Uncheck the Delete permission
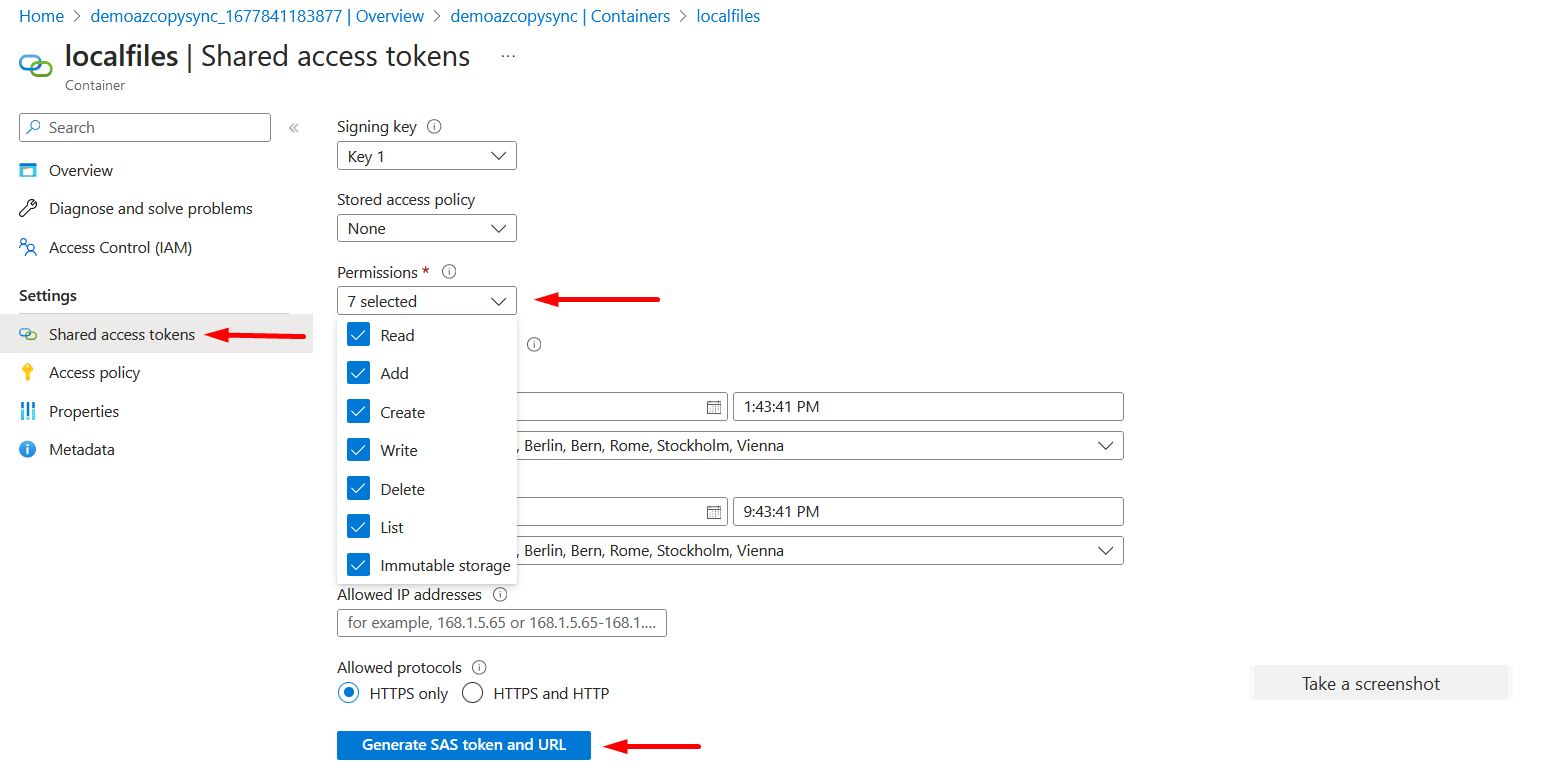1547x776 pixels. coord(358,488)
